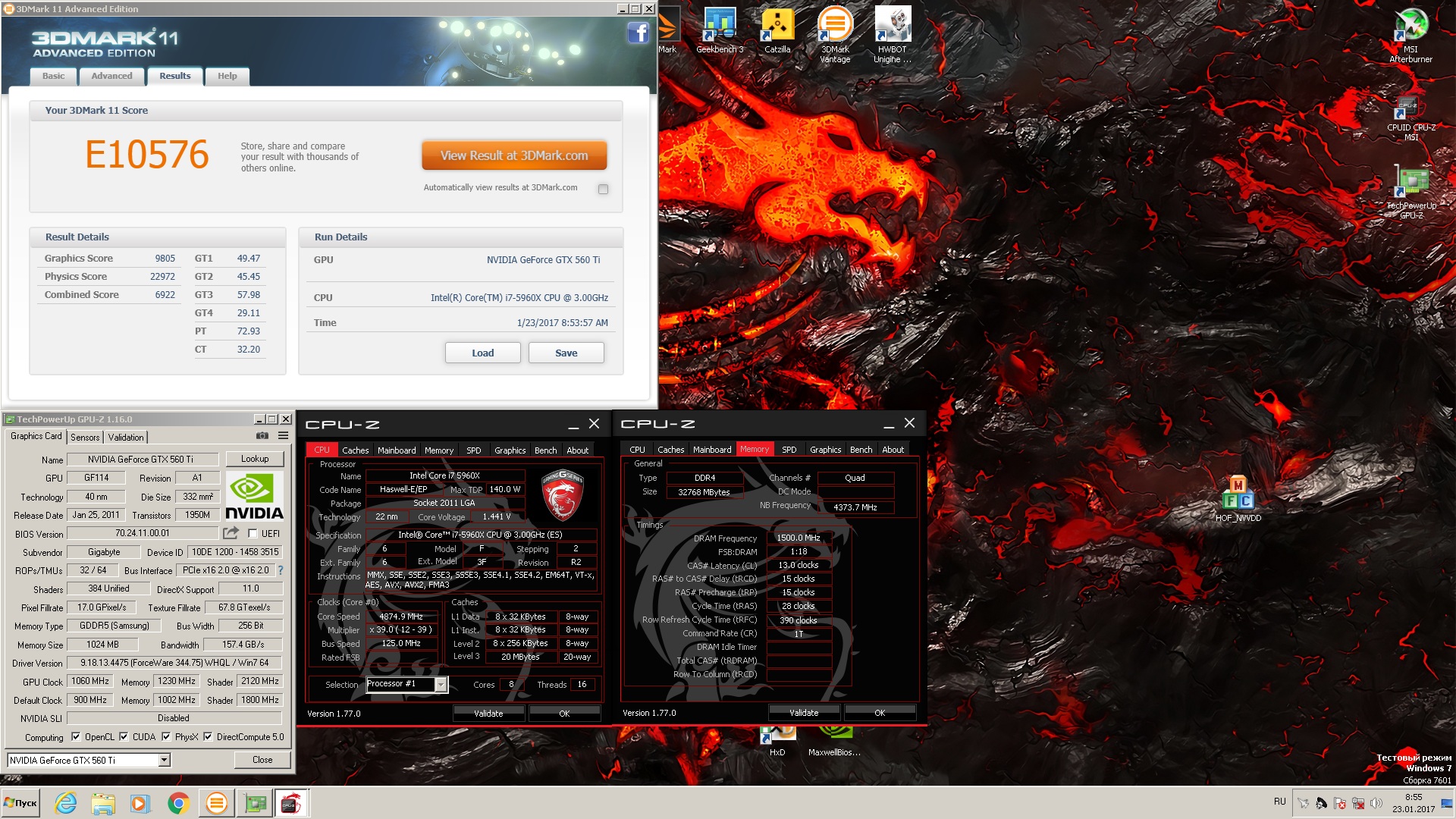Switch to 3DMark app in taskbar

[217, 803]
